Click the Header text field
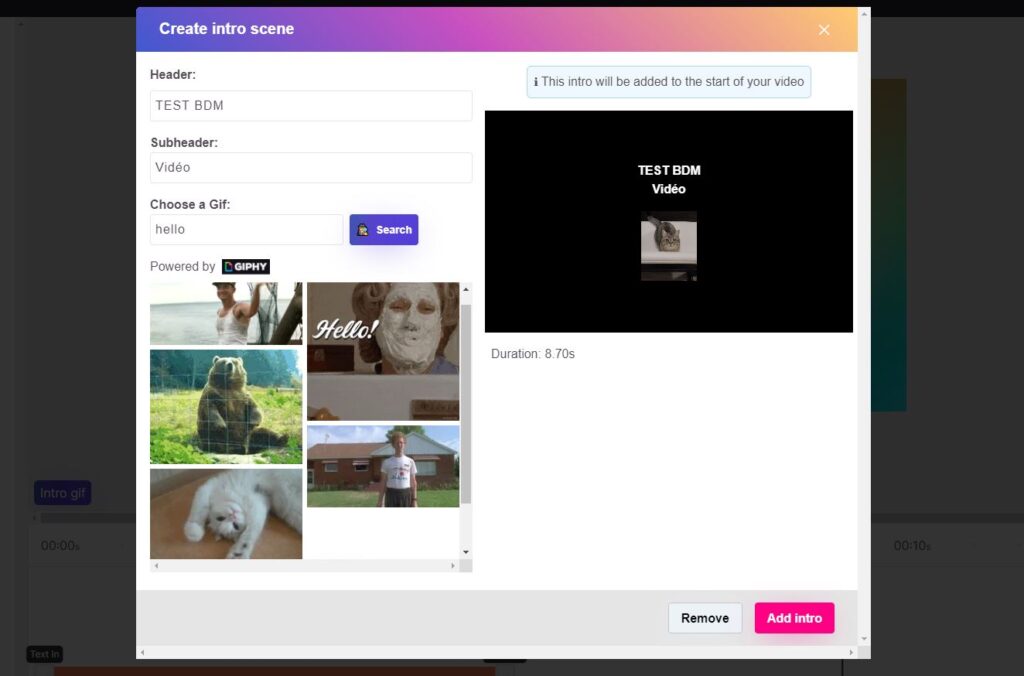 (x=311, y=106)
